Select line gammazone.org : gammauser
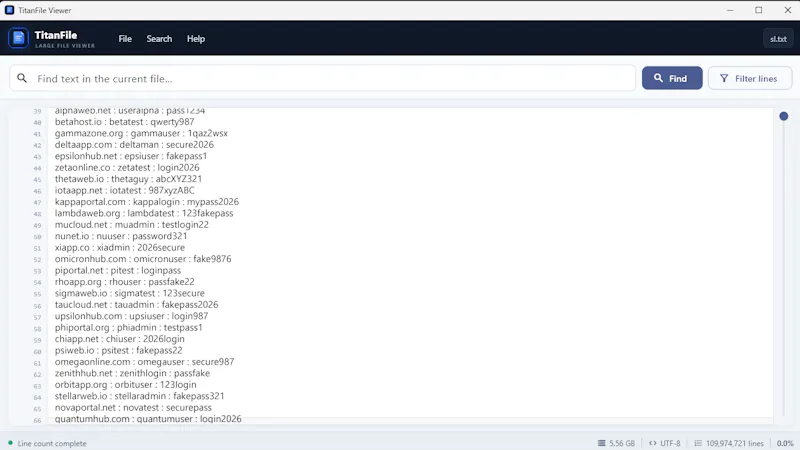The height and width of the screenshot is (450, 800). tap(141, 133)
